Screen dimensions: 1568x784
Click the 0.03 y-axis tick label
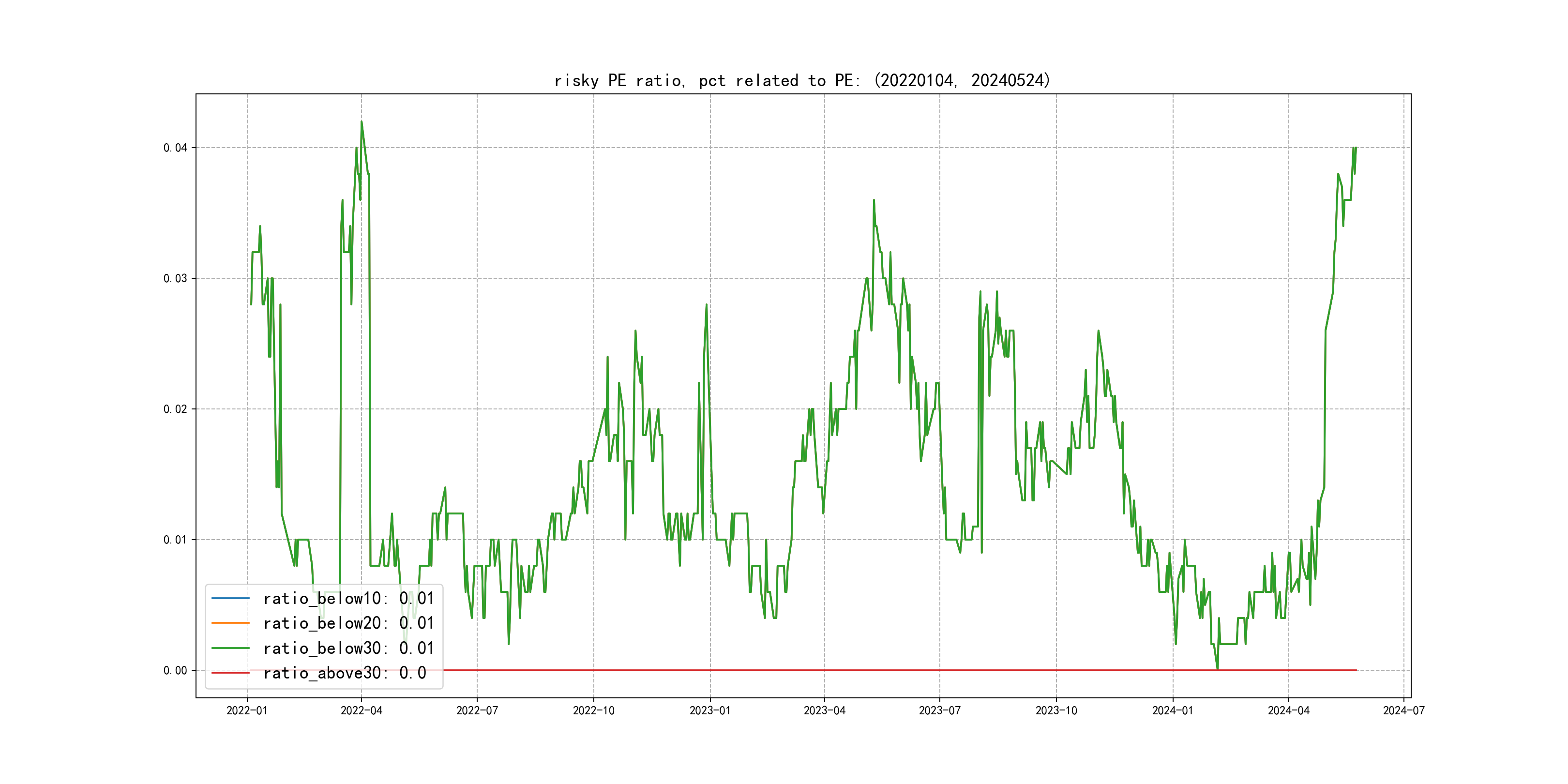coord(175,278)
